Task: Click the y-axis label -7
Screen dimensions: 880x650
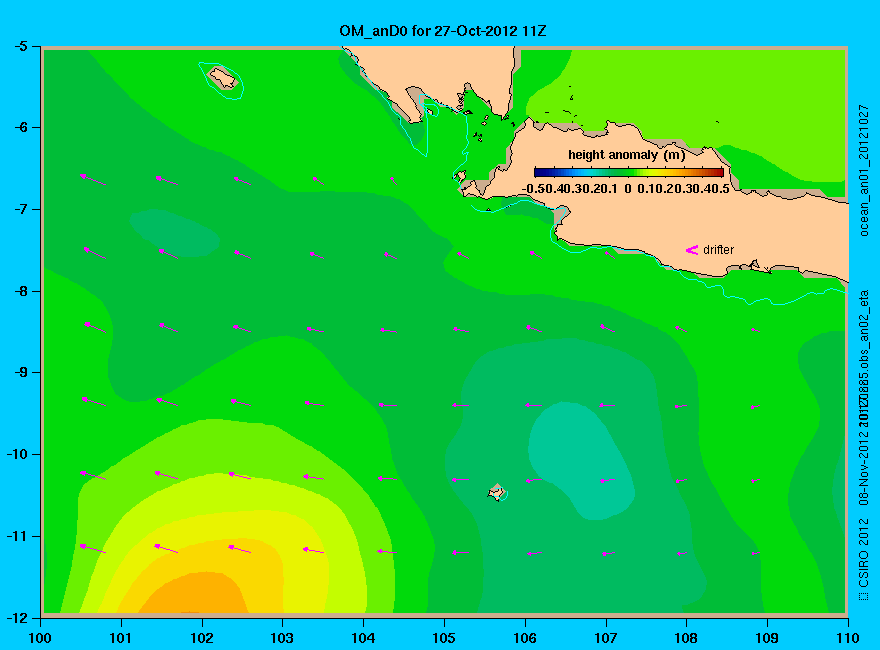Action: 20,209
